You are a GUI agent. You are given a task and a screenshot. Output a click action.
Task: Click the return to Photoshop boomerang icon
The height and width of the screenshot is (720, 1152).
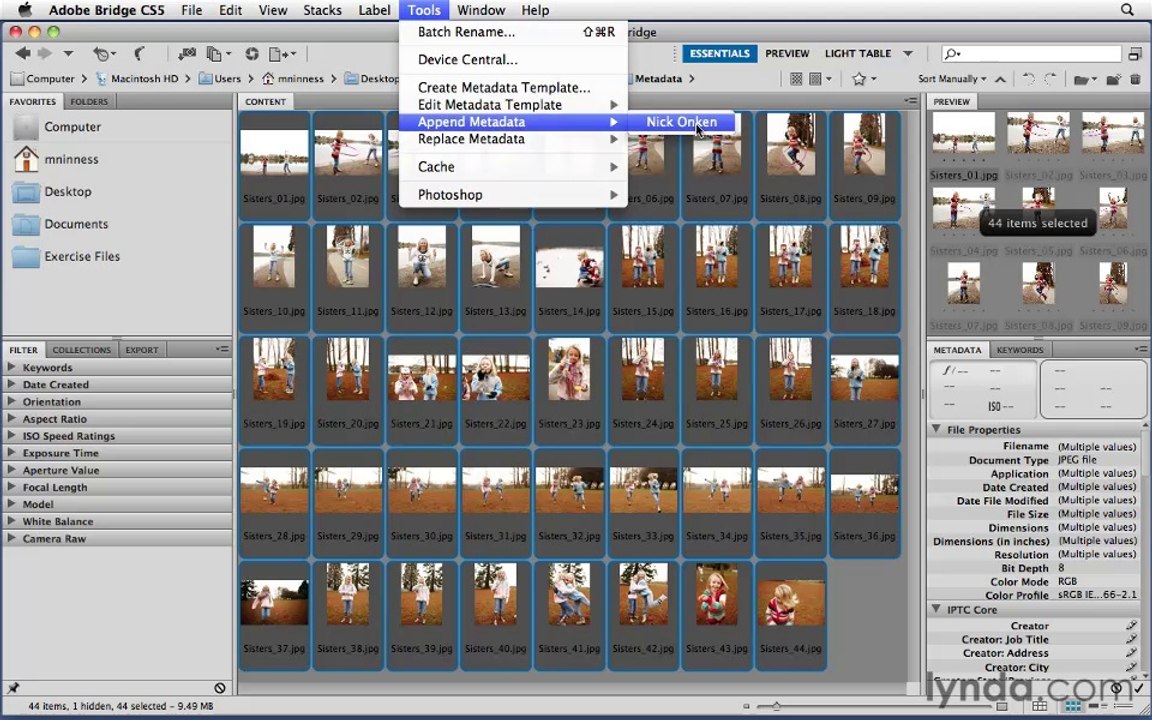pos(139,54)
